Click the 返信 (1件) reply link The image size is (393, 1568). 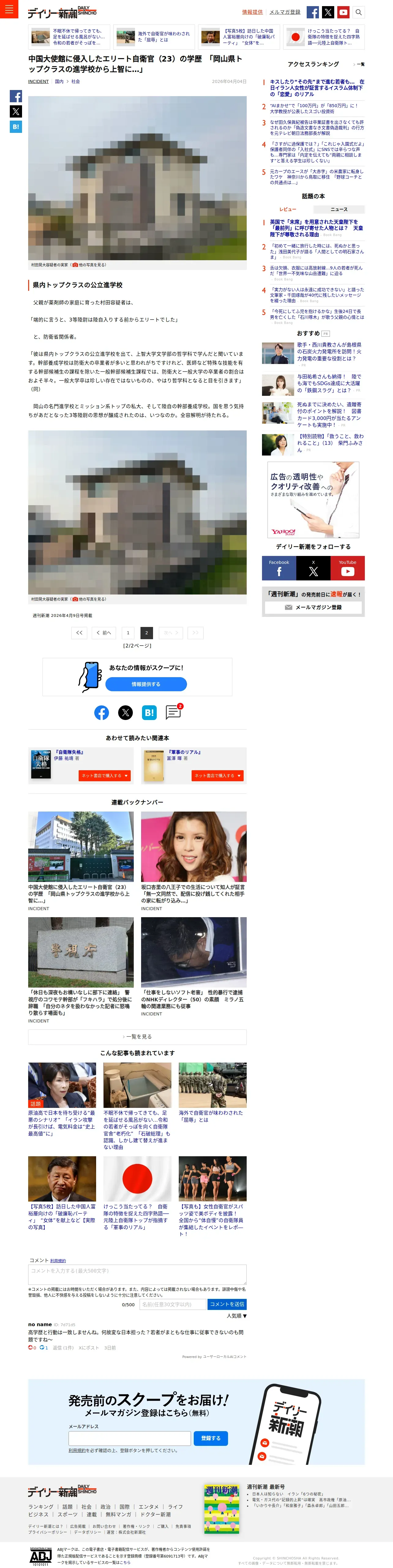[x=63, y=1348]
